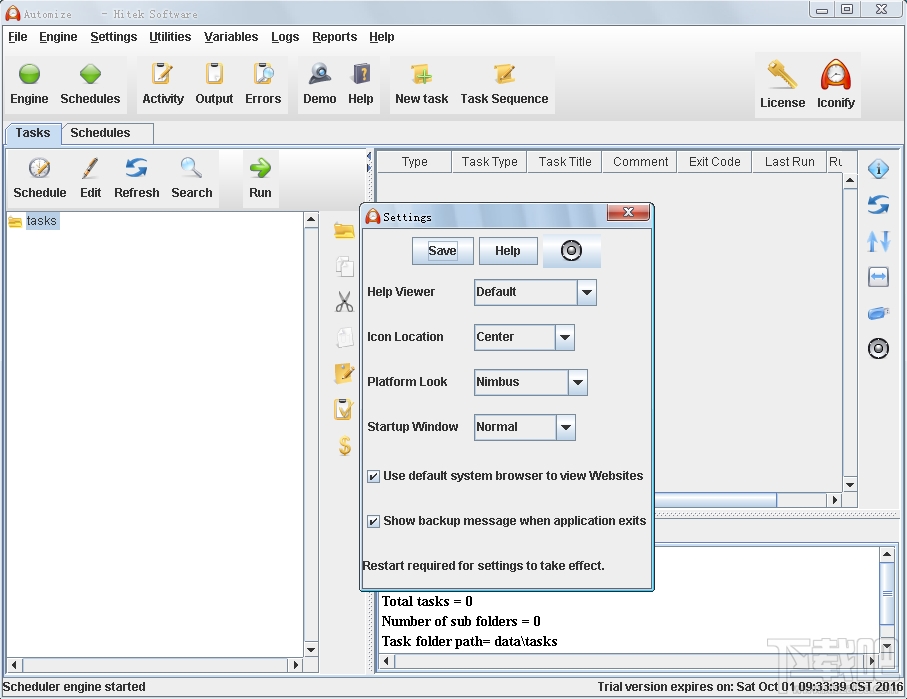Change Startup Window selection dropdown
This screenshot has height=699, width=907.
click(567, 427)
